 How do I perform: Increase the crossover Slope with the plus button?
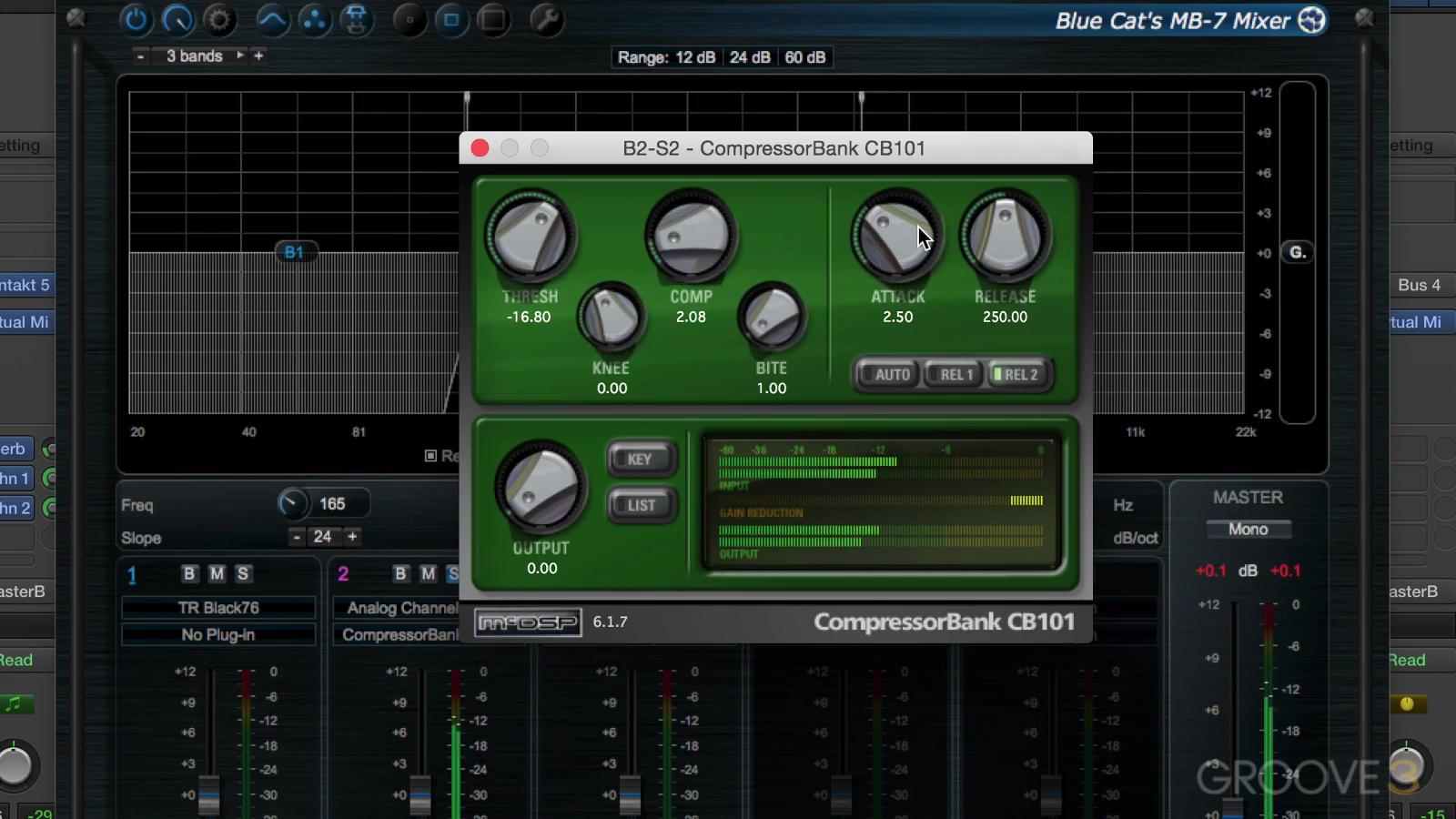click(x=351, y=537)
